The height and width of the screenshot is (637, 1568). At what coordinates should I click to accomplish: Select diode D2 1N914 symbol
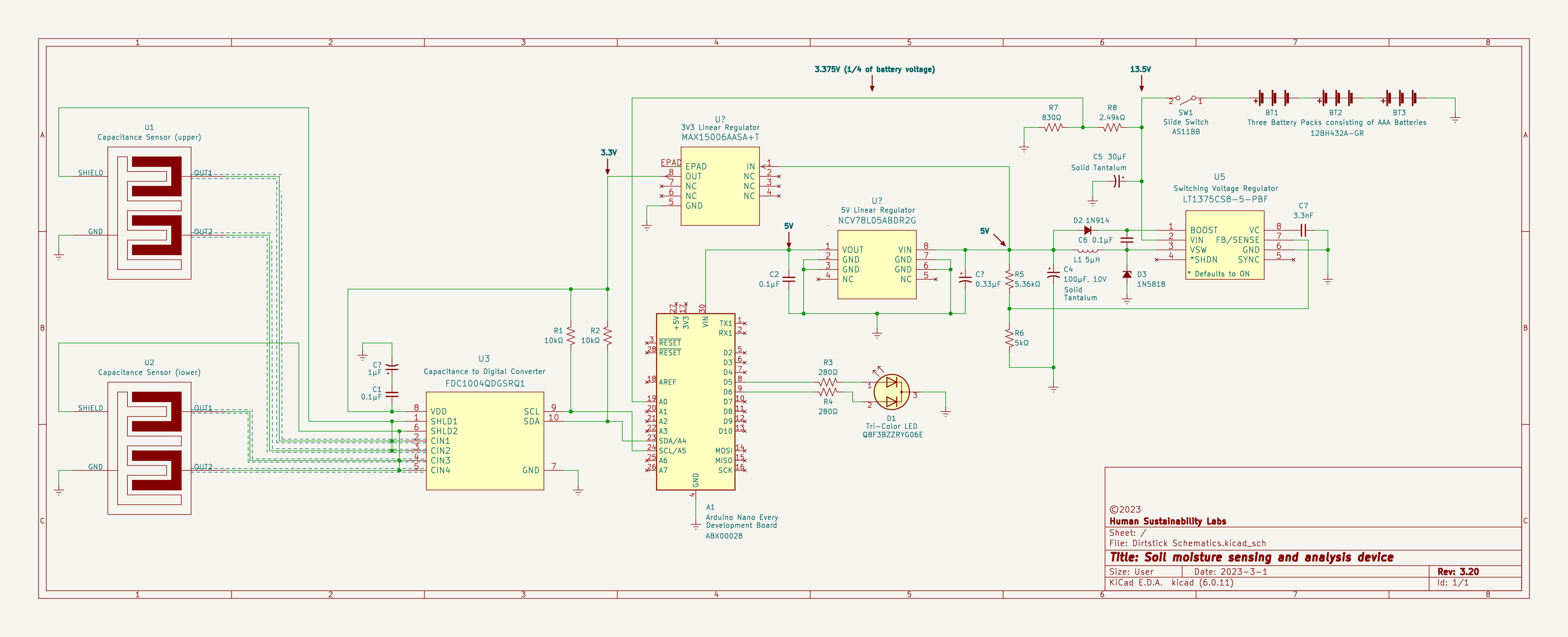click(1088, 230)
